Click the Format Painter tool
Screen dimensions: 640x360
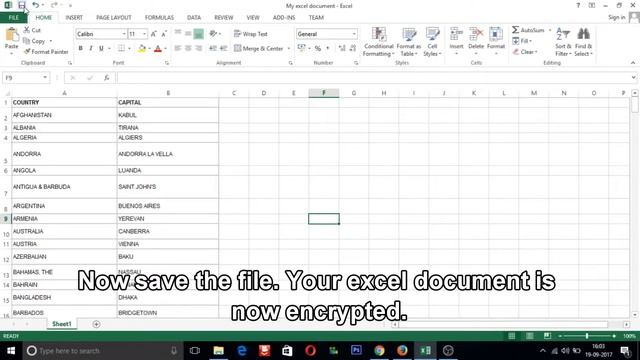[x=46, y=52]
